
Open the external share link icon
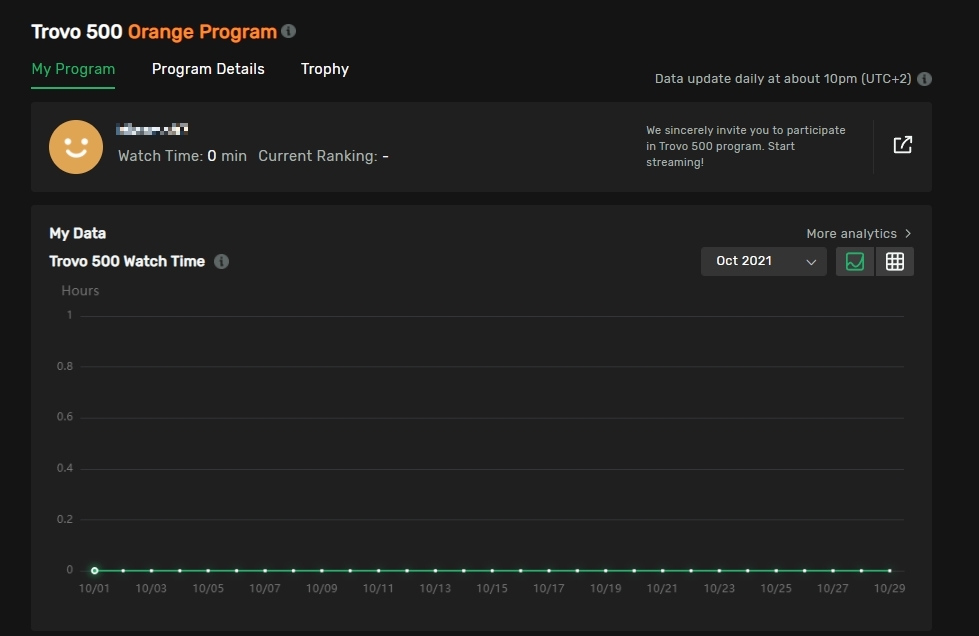pyautogui.click(x=902, y=145)
